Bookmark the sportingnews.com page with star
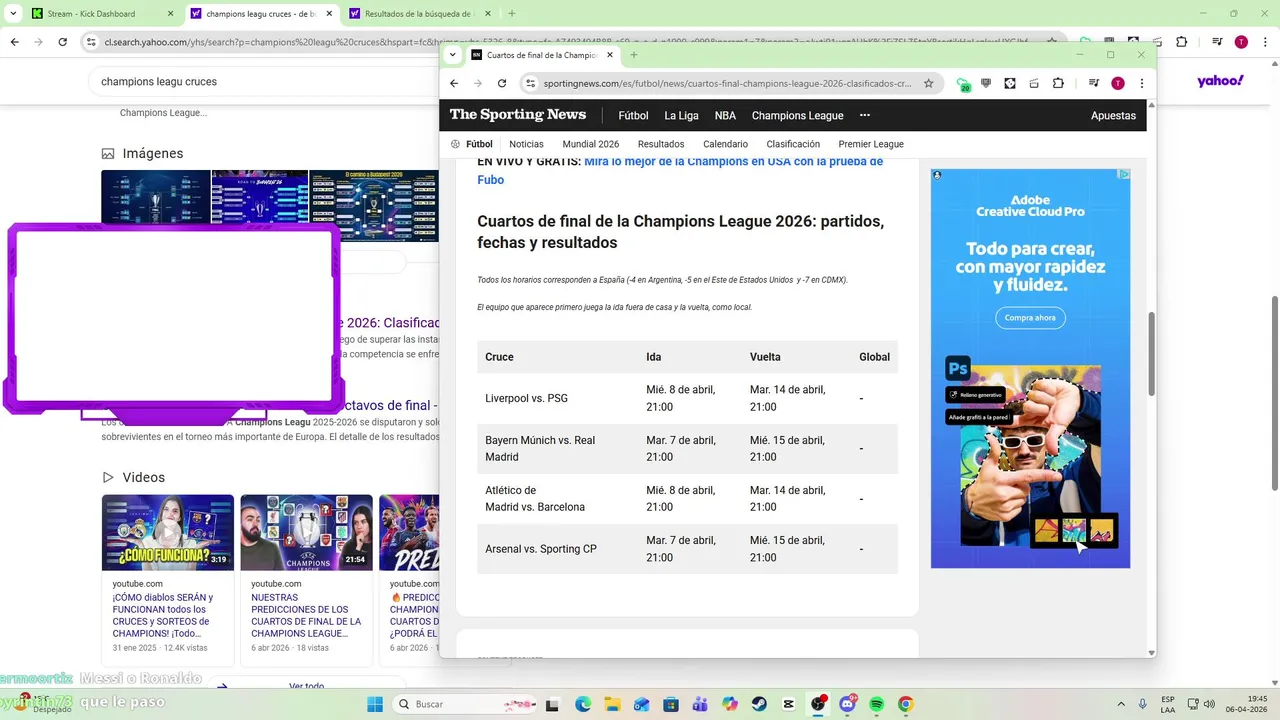The width and height of the screenshot is (1280, 720). [928, 84]
